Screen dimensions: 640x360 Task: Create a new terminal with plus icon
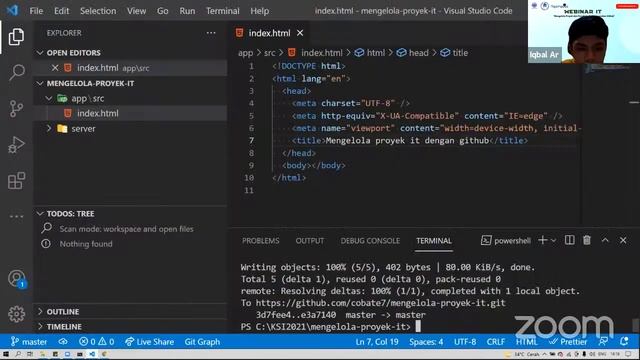coord(542,240)
